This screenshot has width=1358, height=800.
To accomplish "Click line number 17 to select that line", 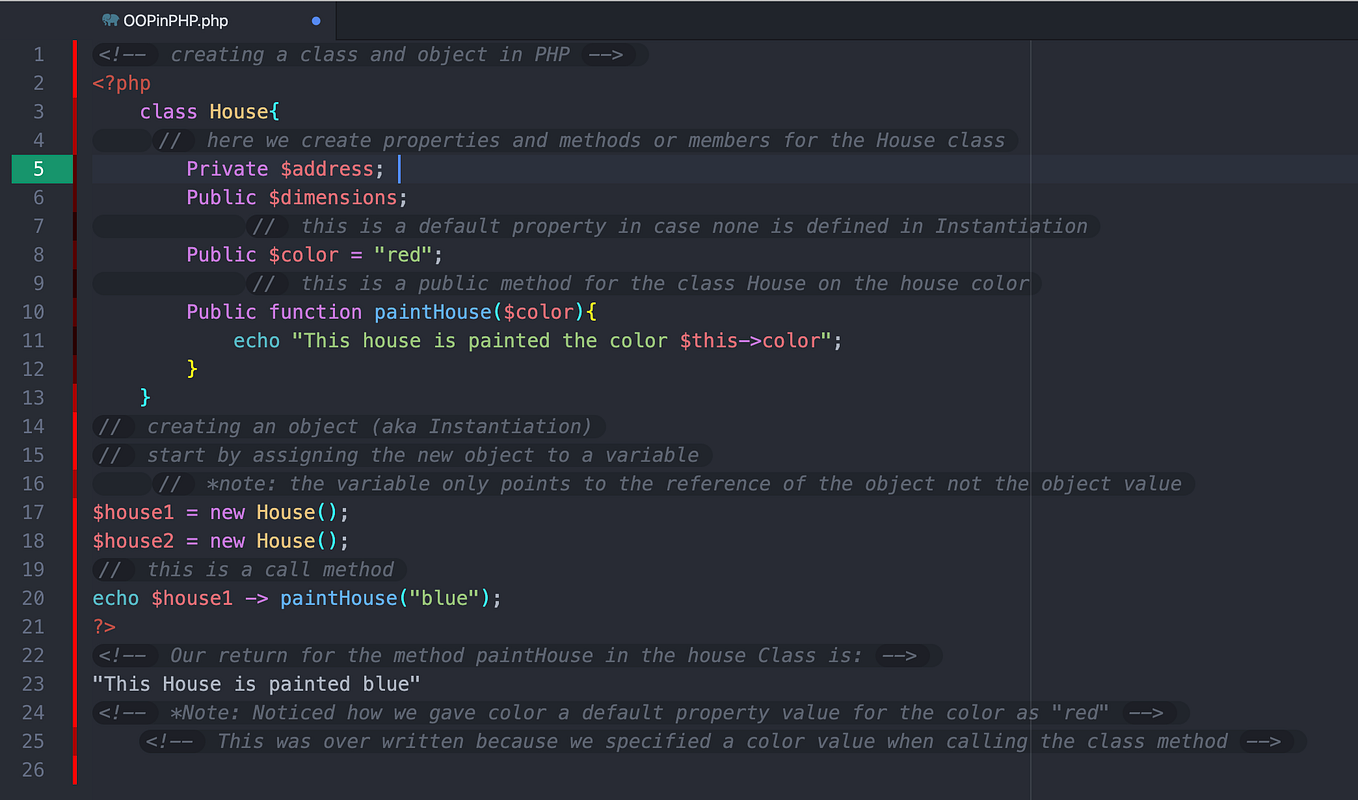I will coord(33,512).
